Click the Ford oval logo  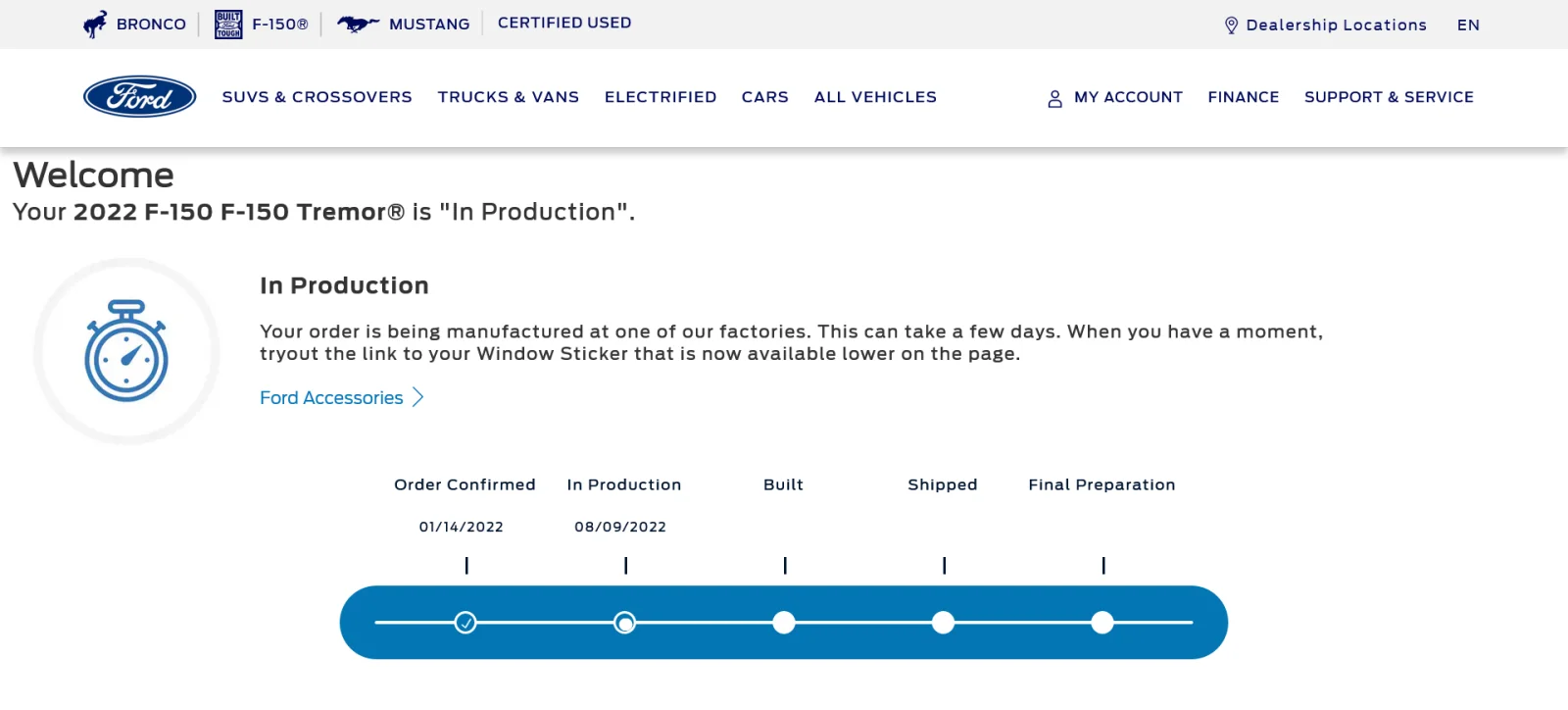[x=139, y=97]
